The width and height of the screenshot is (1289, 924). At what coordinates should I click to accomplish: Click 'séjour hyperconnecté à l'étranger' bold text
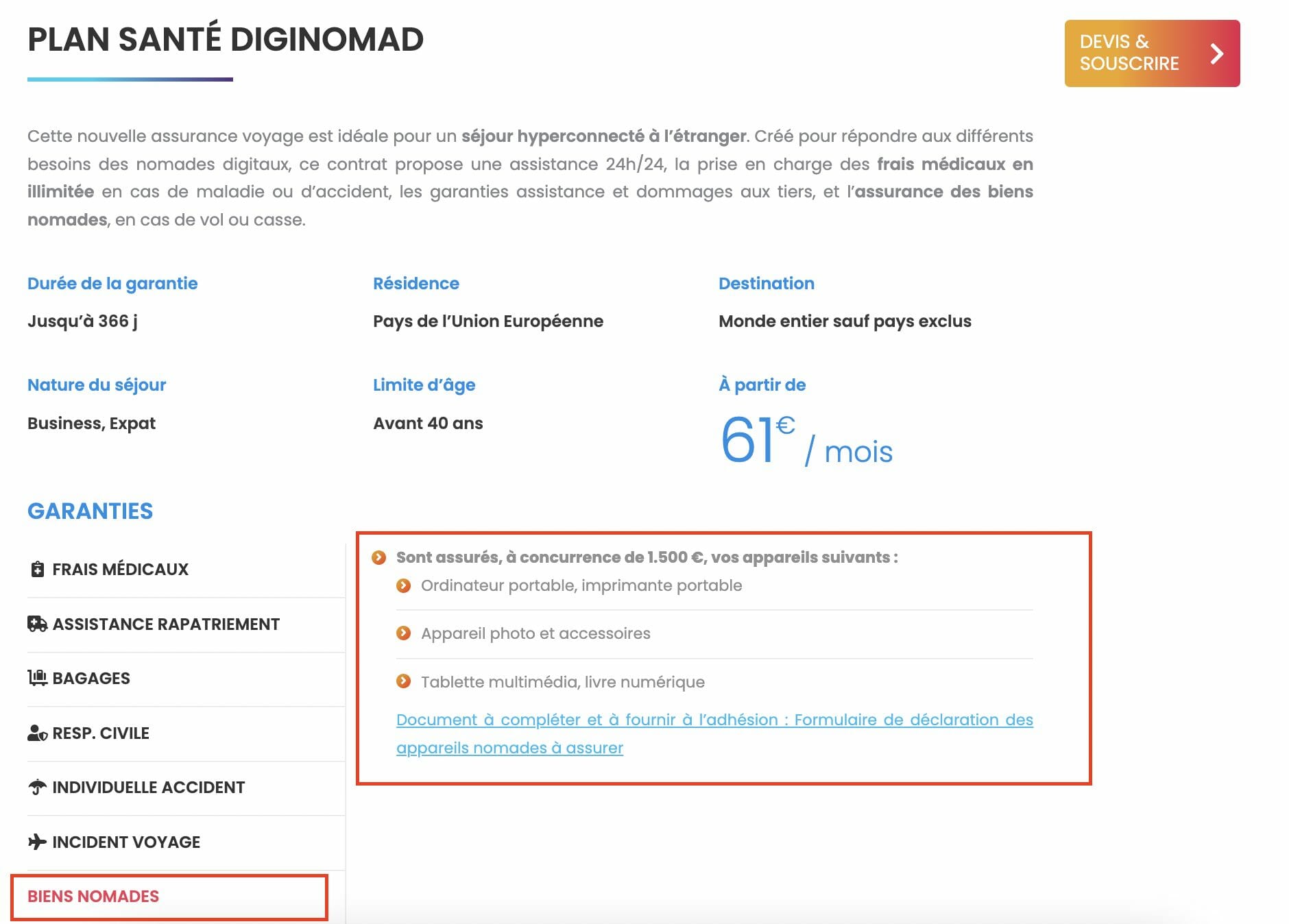tap(603, 136)
